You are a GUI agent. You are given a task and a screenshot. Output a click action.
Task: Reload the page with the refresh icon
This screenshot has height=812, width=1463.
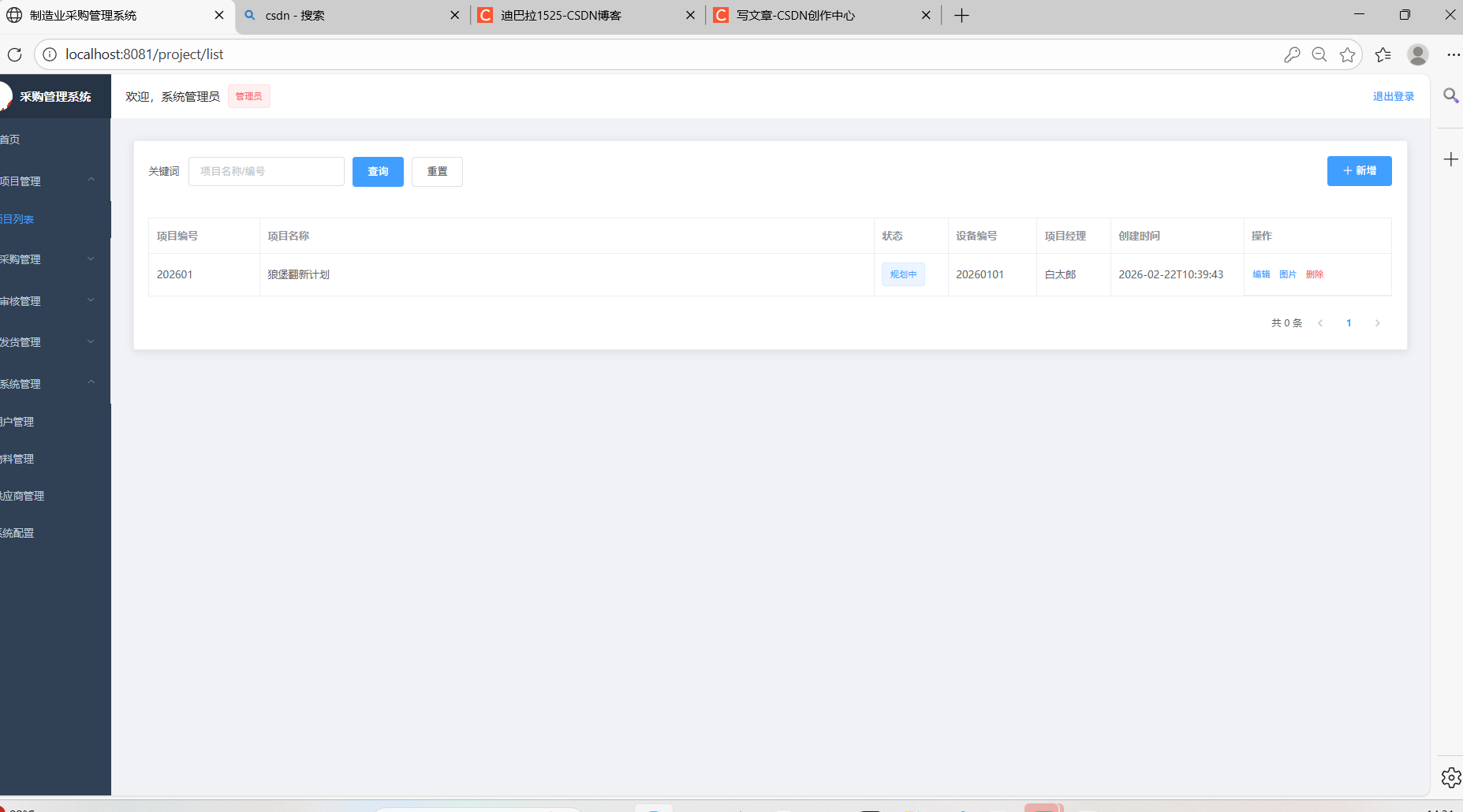pyautogui.click(x=14, y=54)
